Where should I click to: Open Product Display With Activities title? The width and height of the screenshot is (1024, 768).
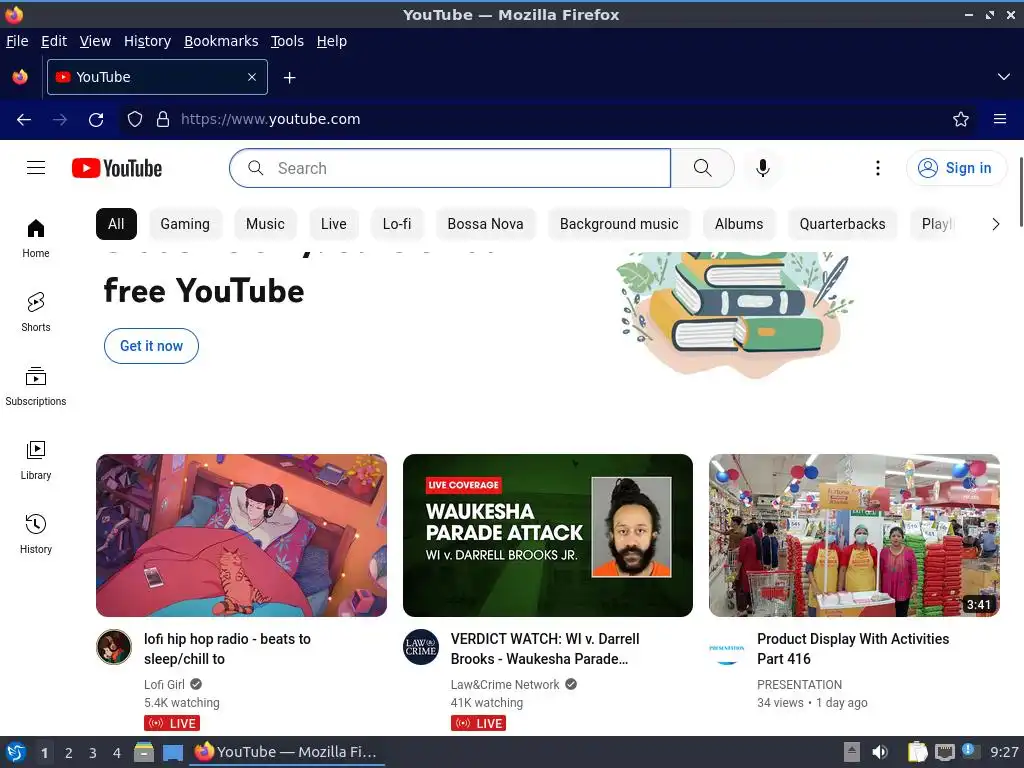(853, 648)
